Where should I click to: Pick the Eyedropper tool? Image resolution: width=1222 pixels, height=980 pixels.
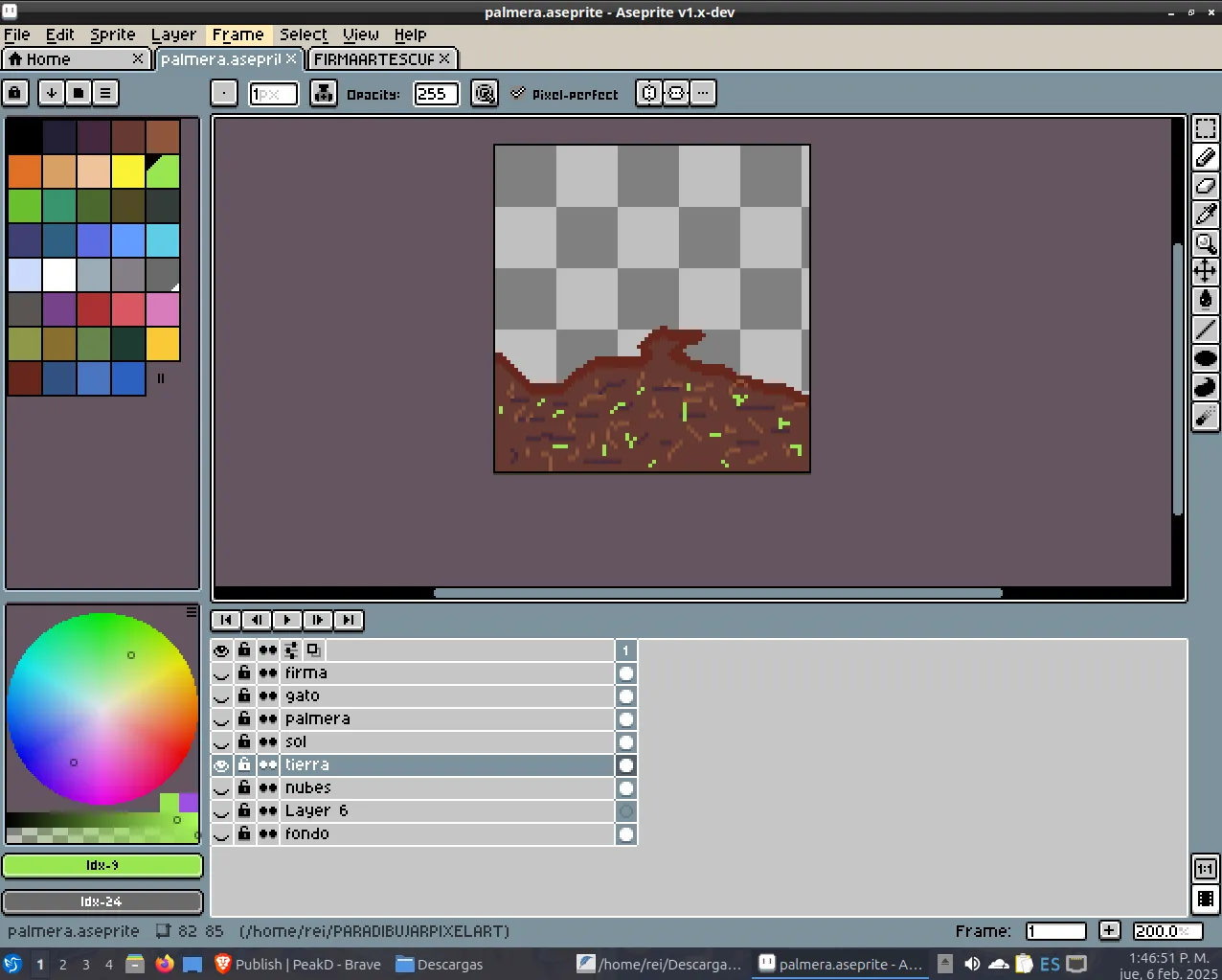tap(1206, 215)
